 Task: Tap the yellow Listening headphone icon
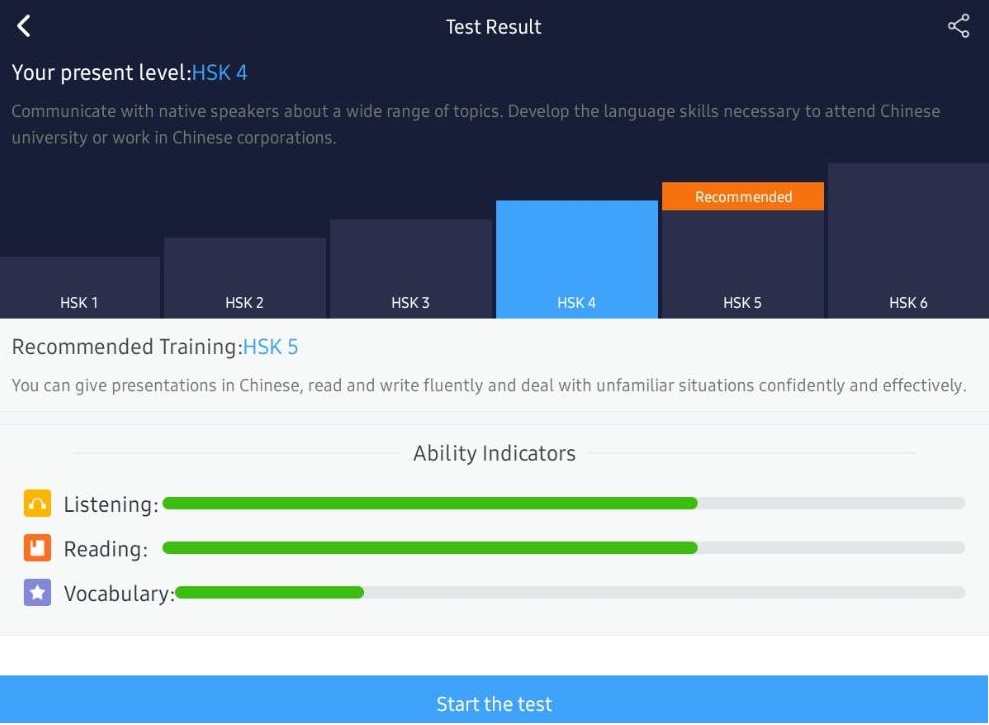coord(37,504)
